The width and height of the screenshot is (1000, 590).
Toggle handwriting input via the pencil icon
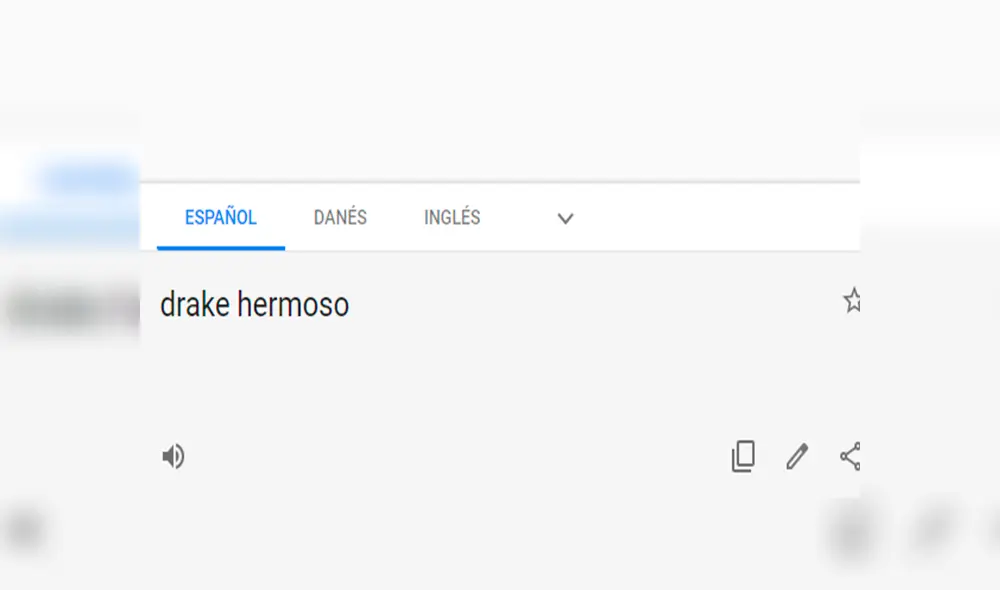796,457
